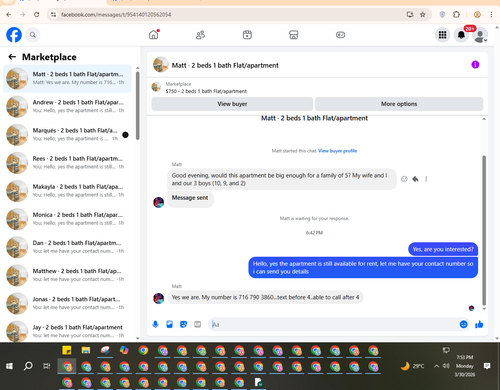Click the back arrow beside Marketplace
Viewport: 500px width, 390px height.
pos(12,57)
